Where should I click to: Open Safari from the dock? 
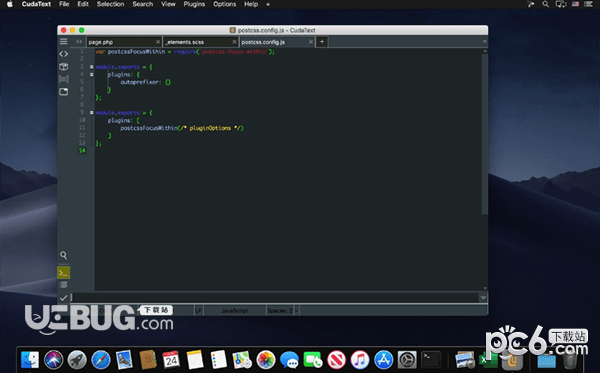coord(101,360)
